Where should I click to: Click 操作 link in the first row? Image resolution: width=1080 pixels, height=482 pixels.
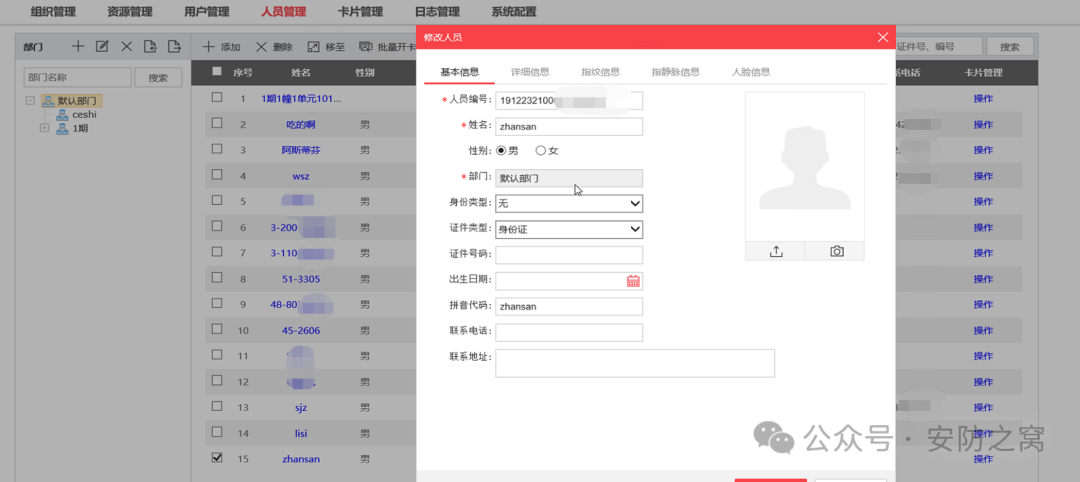click(x=983, y=98)
